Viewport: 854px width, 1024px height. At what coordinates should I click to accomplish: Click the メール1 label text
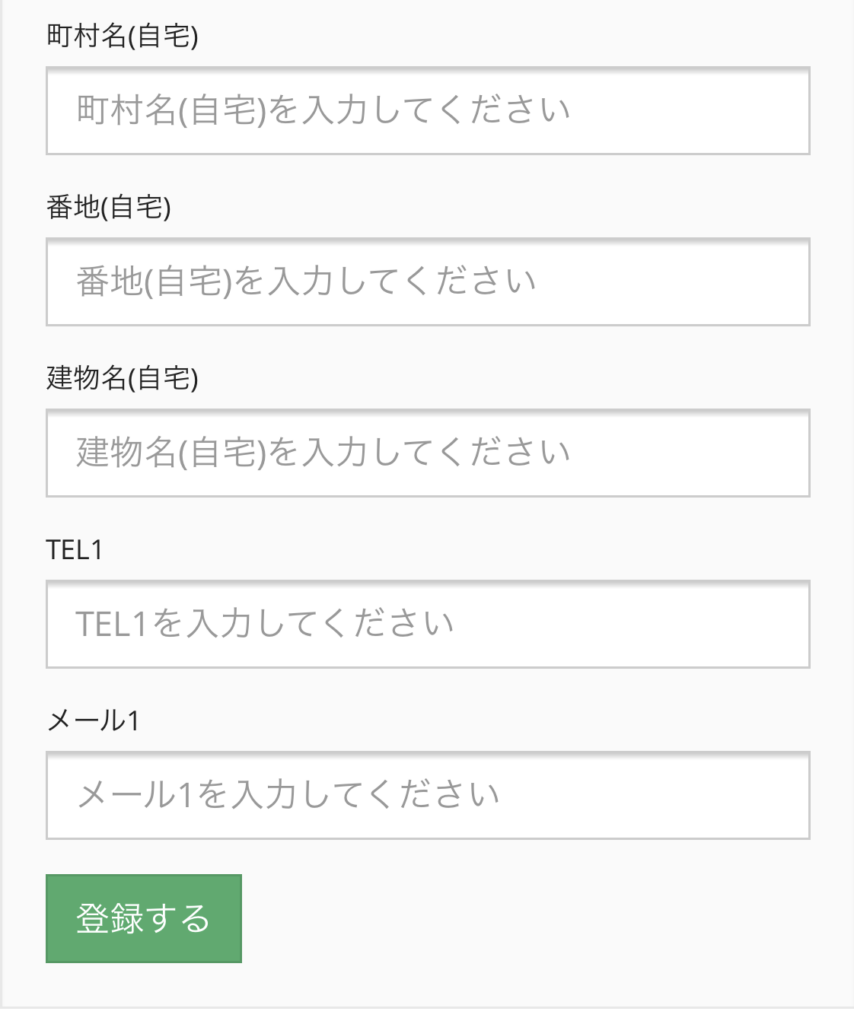(x=93, y=720)
